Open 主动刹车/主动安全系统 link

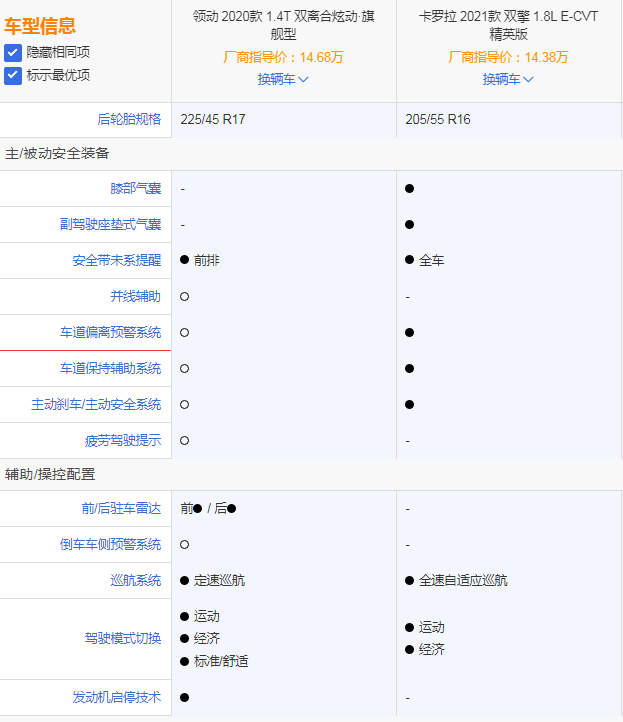click(x=96, y=404)
